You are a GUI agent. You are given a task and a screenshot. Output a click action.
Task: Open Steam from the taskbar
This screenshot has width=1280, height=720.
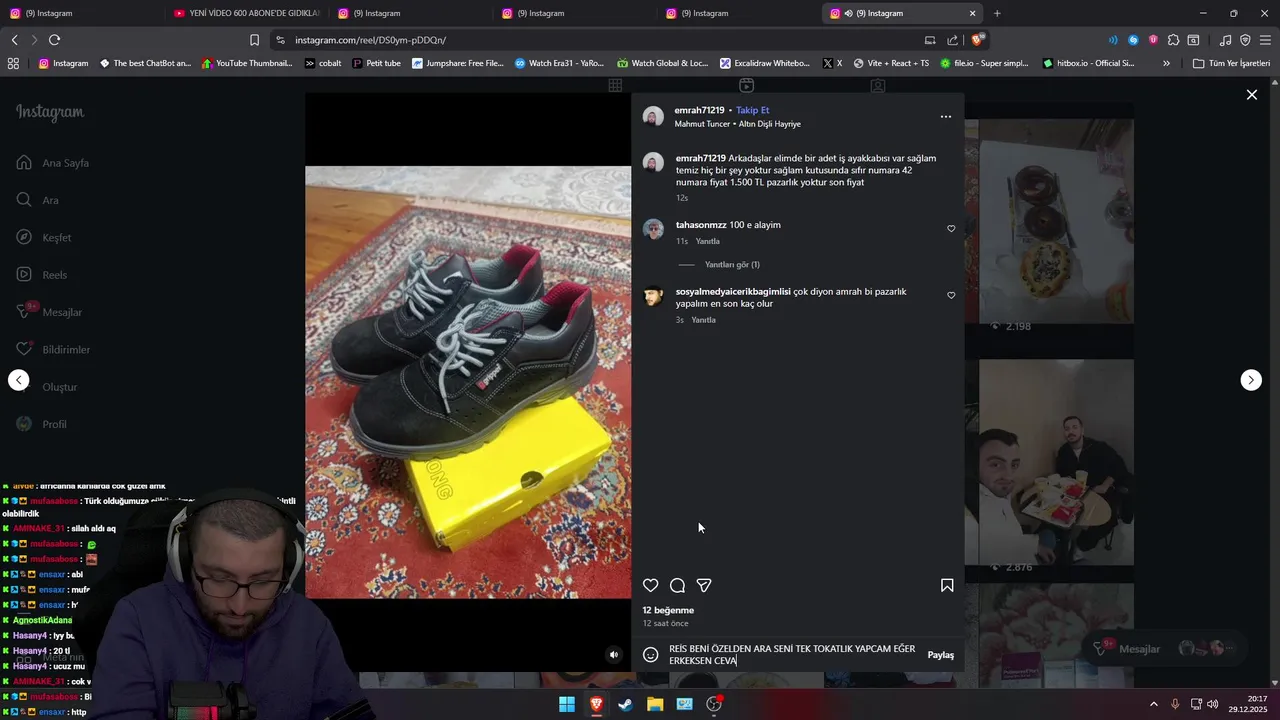625,704
